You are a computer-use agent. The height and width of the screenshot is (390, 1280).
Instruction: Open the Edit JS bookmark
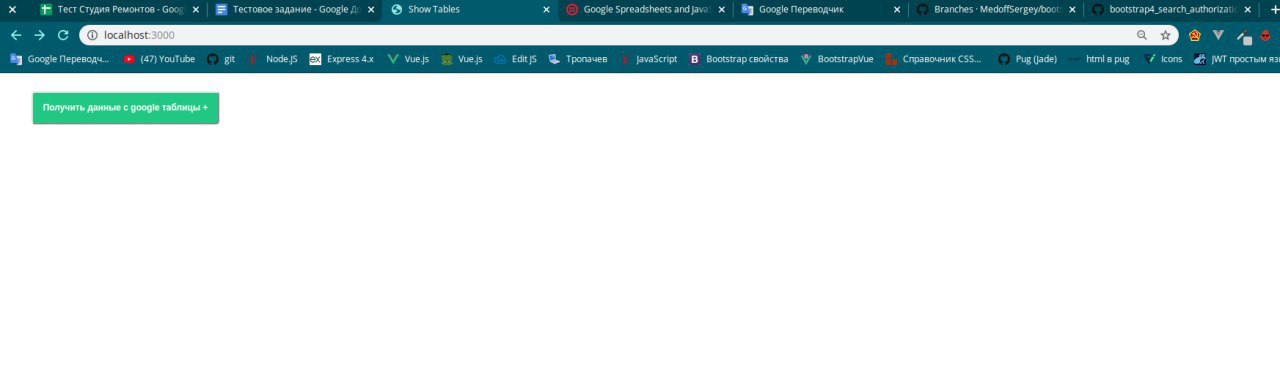coord(515,59)
